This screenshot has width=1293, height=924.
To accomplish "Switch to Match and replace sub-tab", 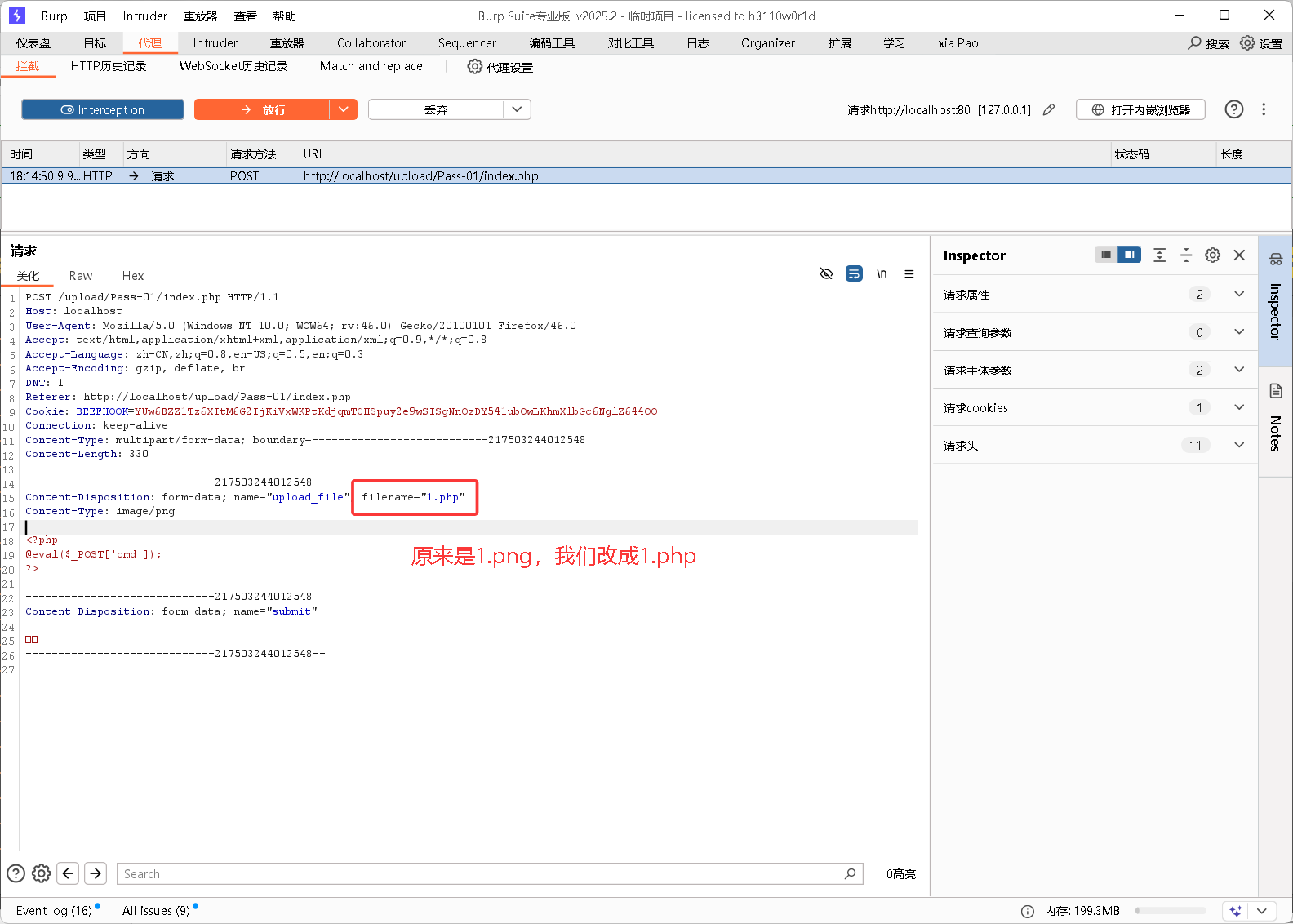I will (371, 66).
